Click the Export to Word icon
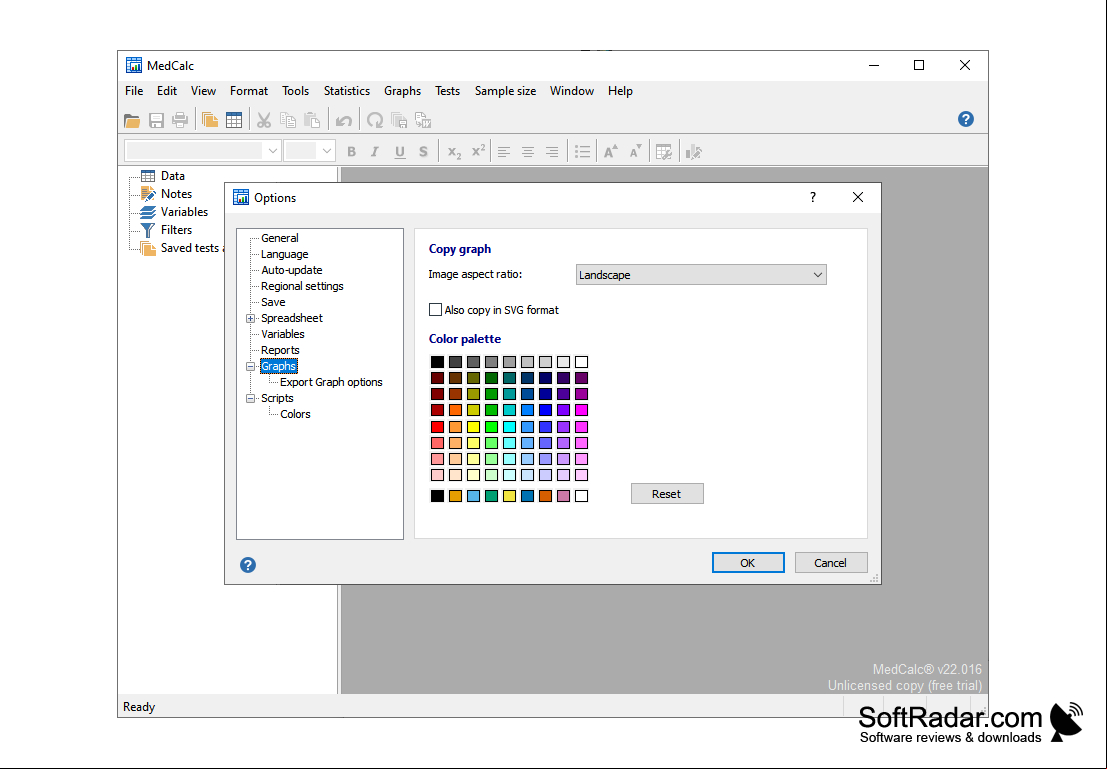Image resolution: width=1107 pixels, height=769 pixels. [x=423, y=121]
